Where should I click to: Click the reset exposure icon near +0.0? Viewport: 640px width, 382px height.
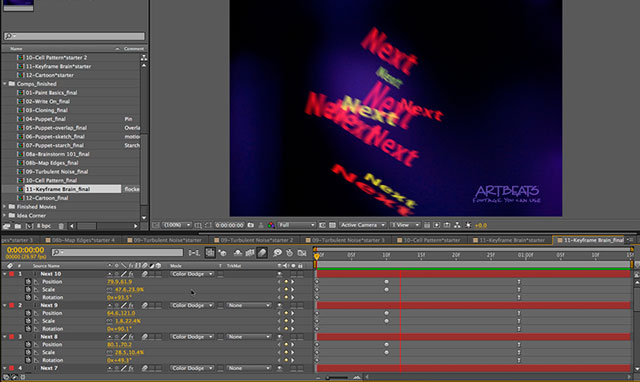(x=468, y=225)
